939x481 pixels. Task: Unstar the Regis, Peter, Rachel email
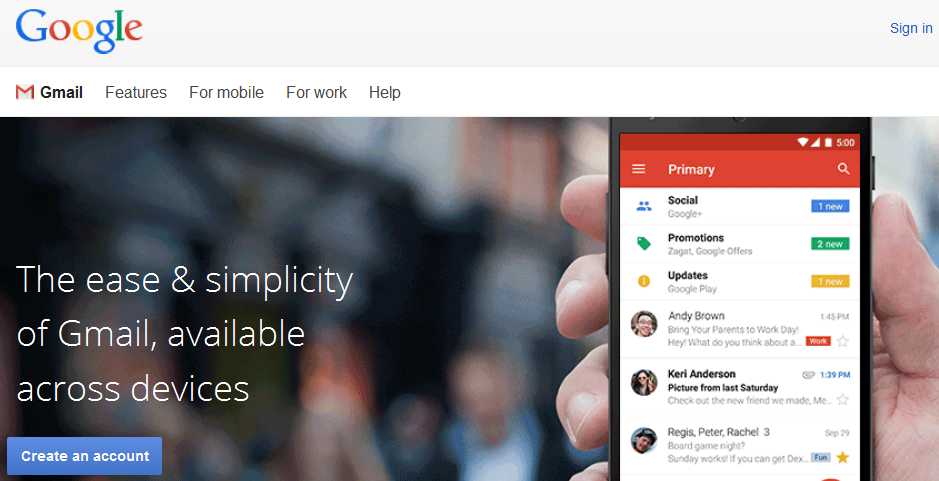[x=843, y=458]
